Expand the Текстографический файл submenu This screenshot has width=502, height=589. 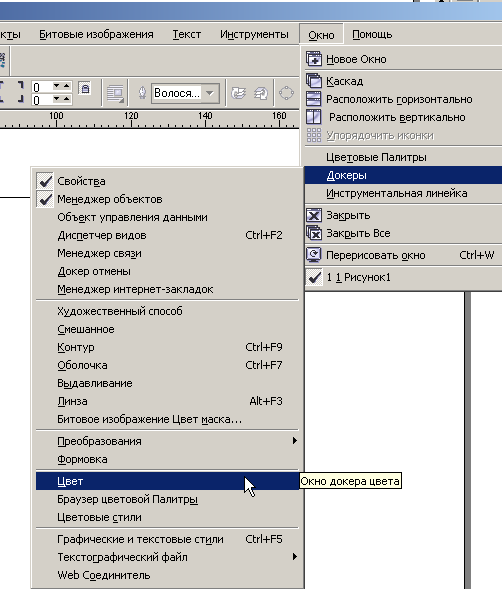167,557
